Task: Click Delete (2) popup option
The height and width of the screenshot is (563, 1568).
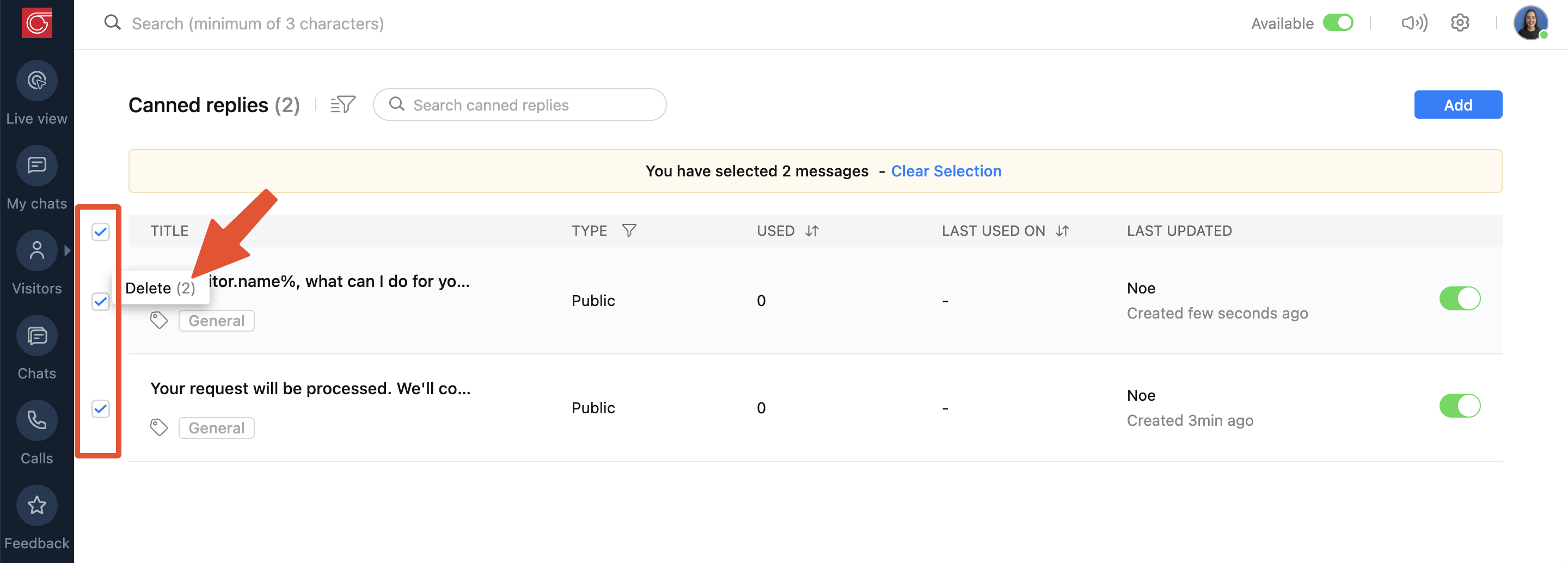Action: click(160, 288)
